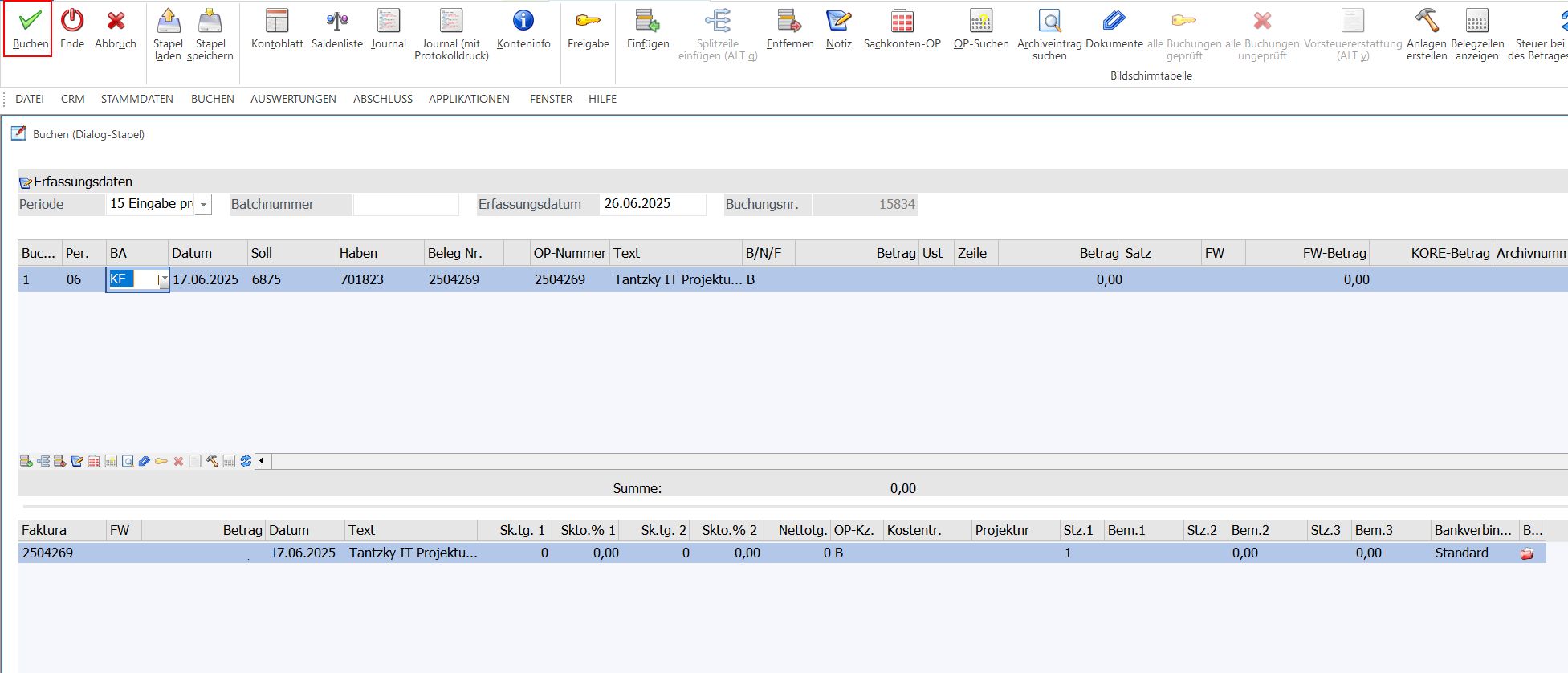Open the STAMMDATEN menu
Image resolution: width=1568 pixels, height=673 pixels.
(137, 99)
